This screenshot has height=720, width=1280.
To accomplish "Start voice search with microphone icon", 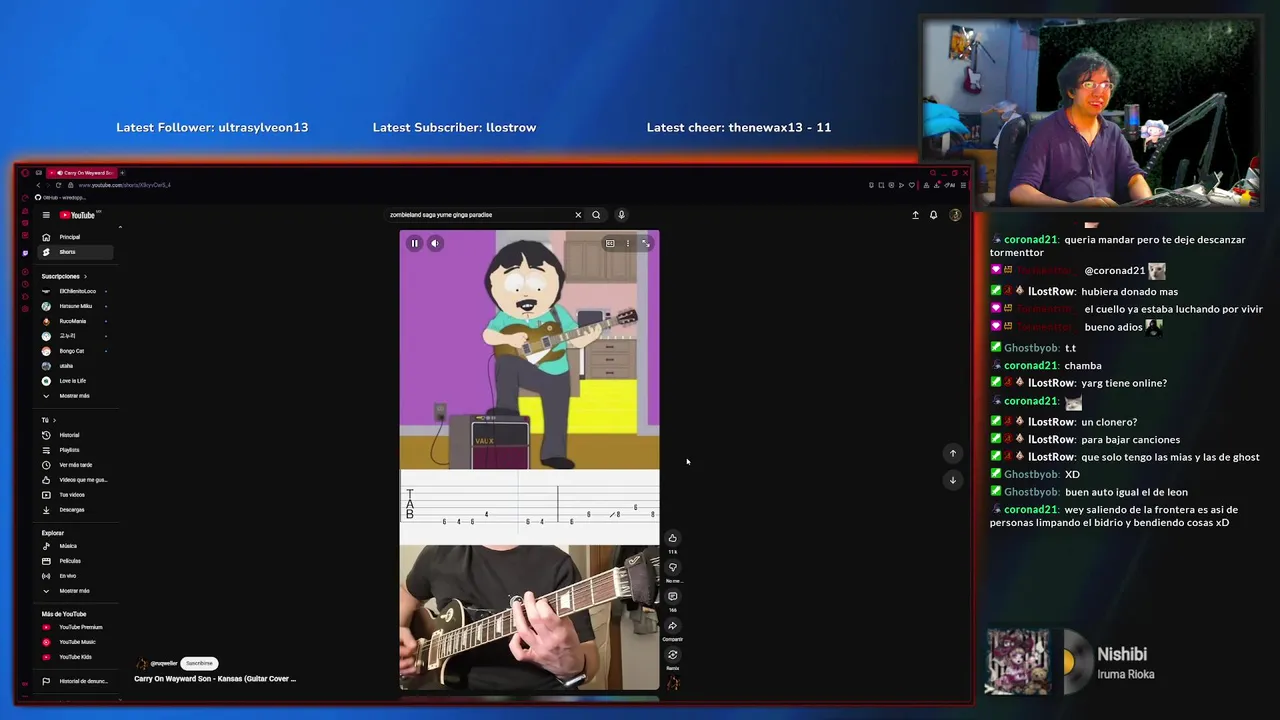I will tap(621, 215).
